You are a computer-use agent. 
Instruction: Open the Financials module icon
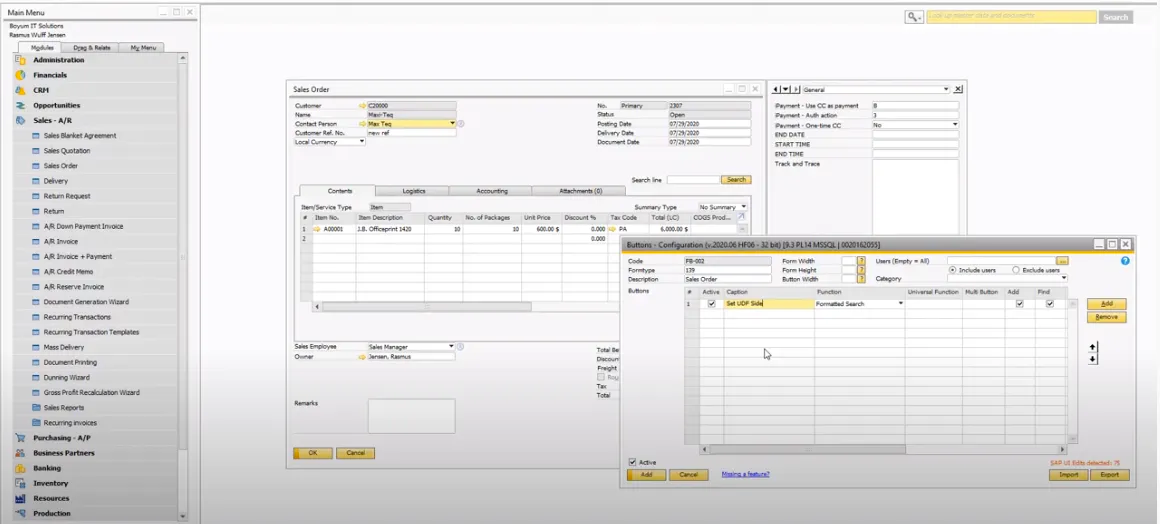point(20,75)
